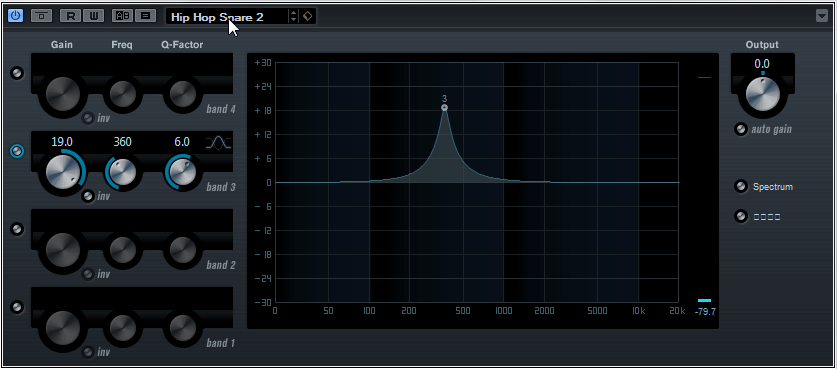837x369 pixels.
Task: Switch A/B settings comparison button
Action: pos(122,16)
